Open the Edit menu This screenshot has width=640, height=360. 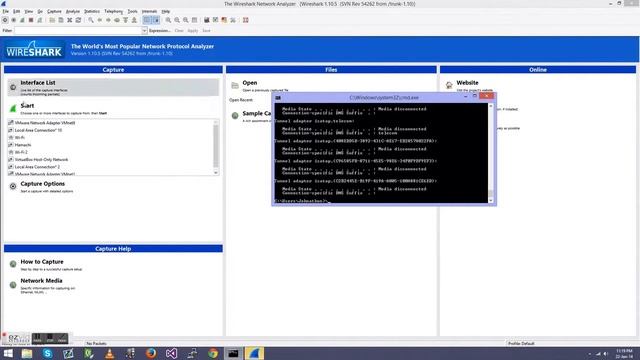[x=16, y=11]
